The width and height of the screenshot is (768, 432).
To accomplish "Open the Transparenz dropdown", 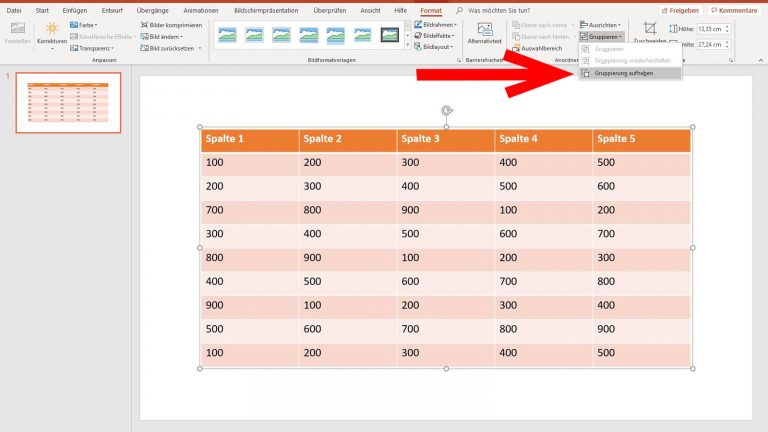I will [92, 48].
